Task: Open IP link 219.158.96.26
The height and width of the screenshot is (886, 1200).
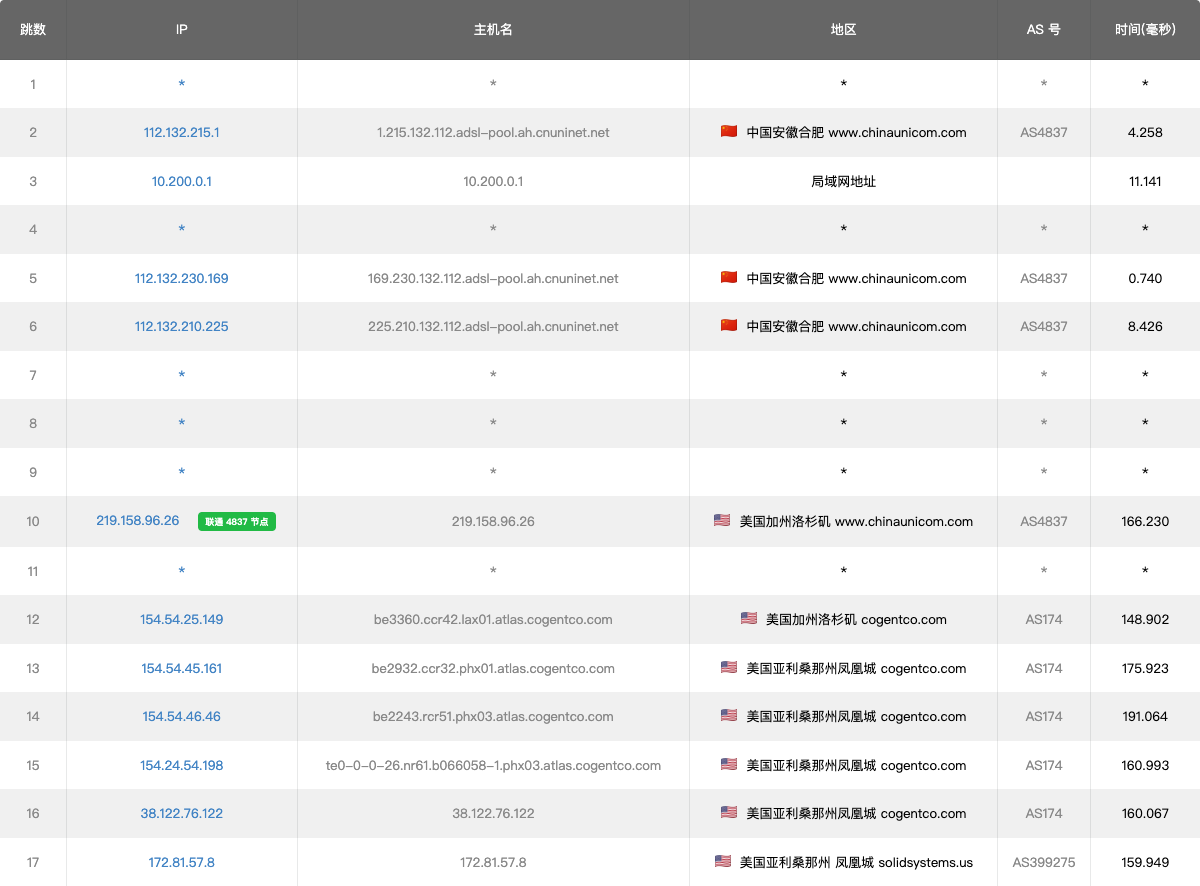Action: point(138,521)
